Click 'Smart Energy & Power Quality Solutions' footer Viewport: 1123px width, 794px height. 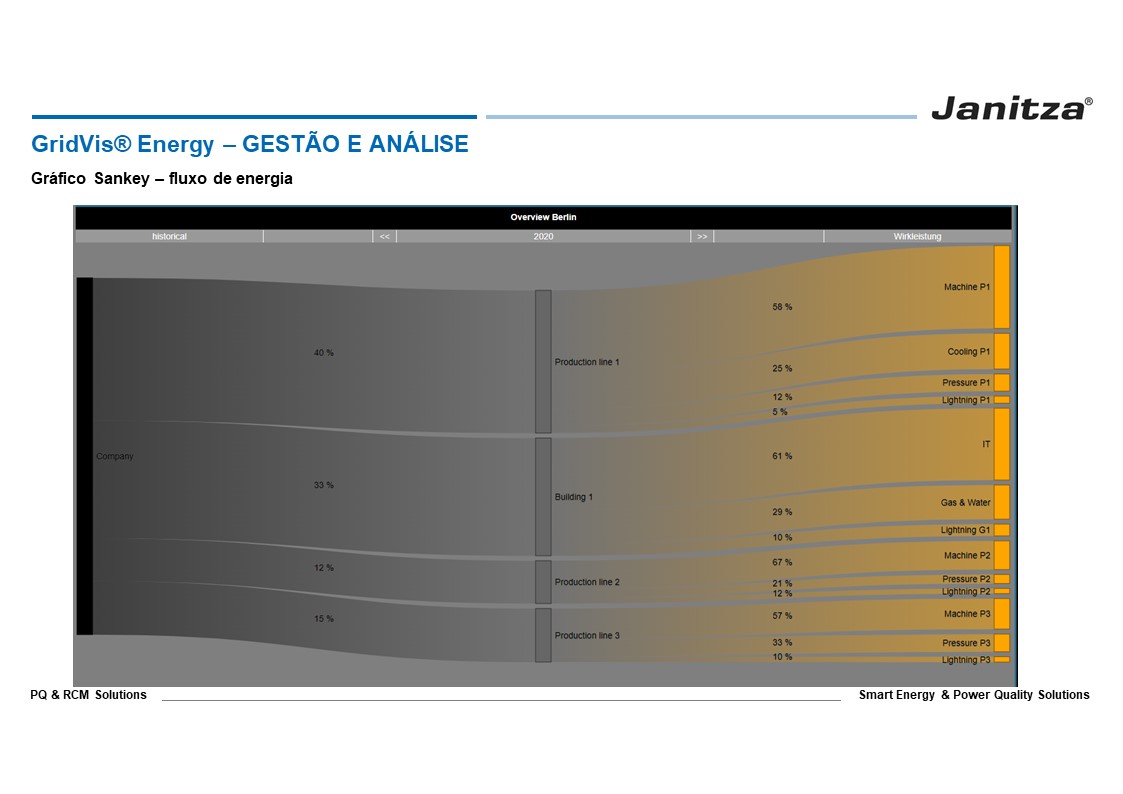click(x=974, y=694)
